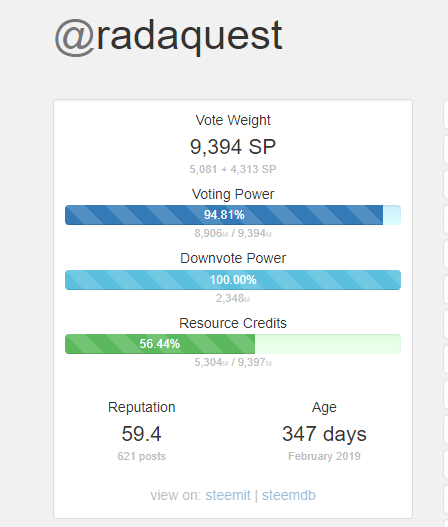The width and height of the screenshot is (448, 527).
Task: Click the Downvote Power label
Action: coord(233,258)
